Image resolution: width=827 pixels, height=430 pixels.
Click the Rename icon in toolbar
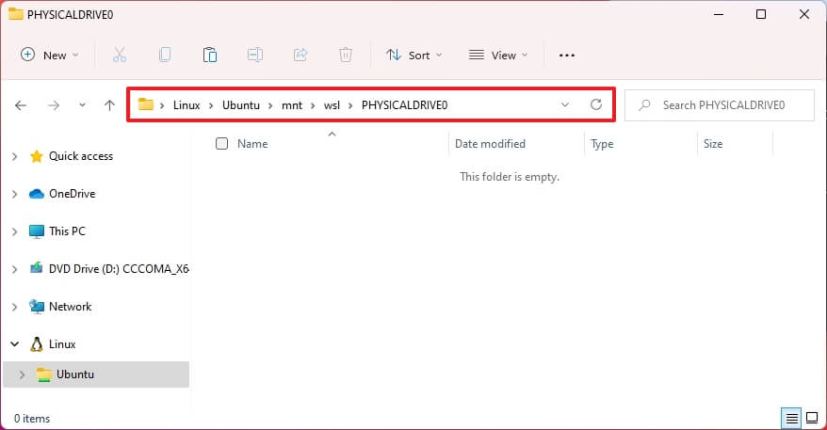click(255, 55)
